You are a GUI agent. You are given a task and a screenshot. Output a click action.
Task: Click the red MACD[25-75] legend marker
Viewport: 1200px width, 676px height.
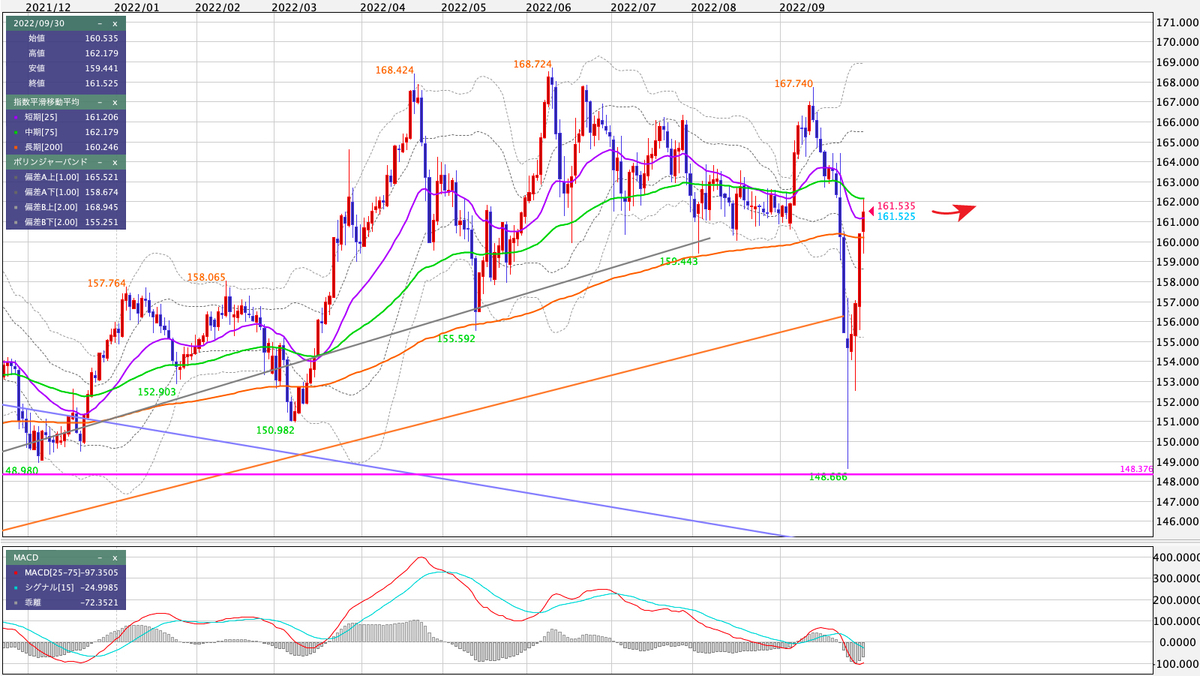(16, 573)
